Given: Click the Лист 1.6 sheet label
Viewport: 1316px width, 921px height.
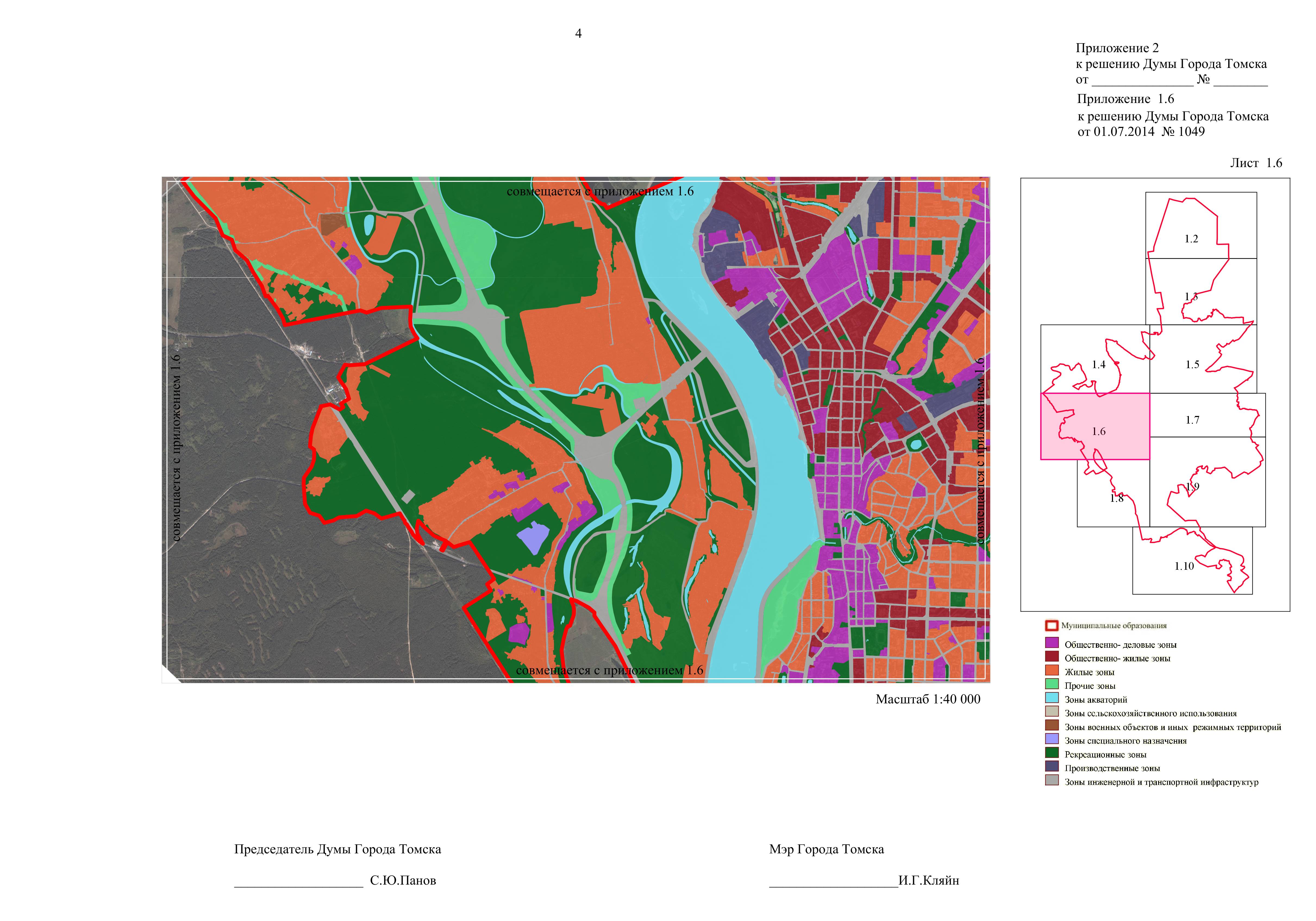Looking at the screenshot, I should pos(1256,163).
